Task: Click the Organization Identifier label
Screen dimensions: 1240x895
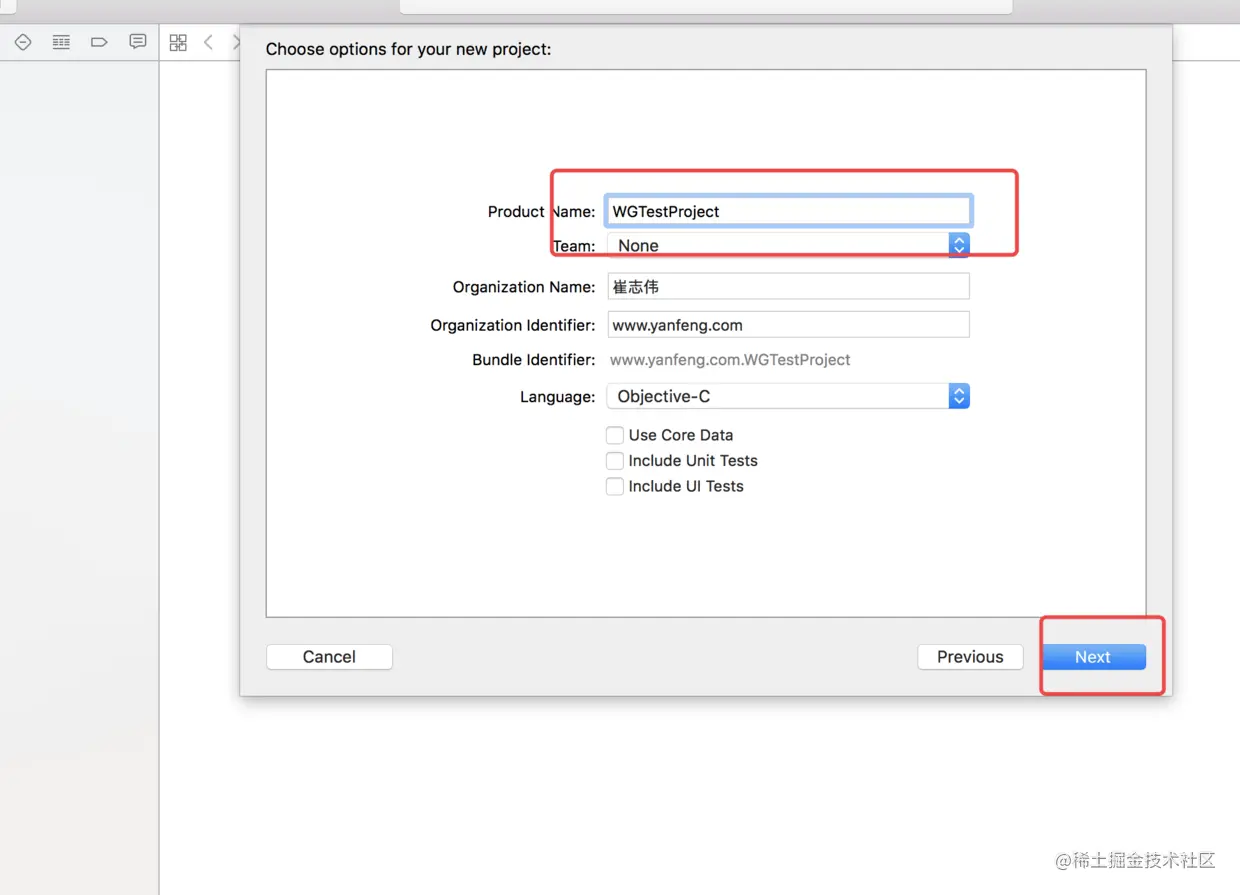Action: click(513, 325)
